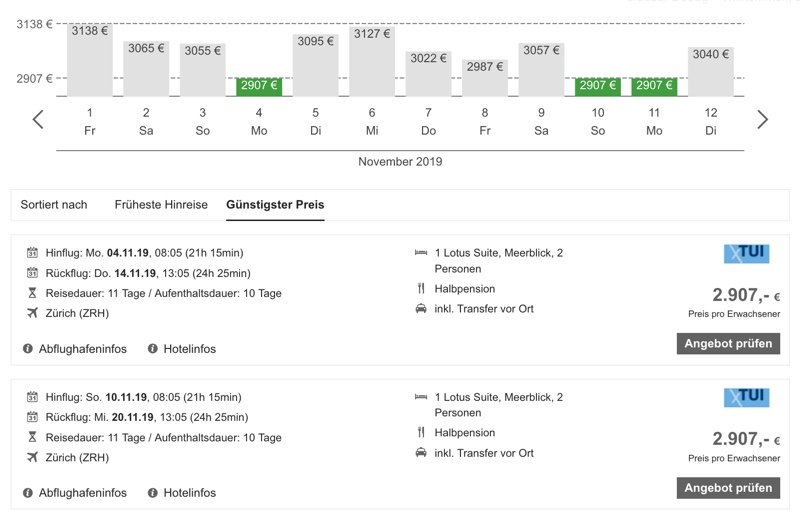Click info icon beside first Abflughafeninfos
Screen dimensions: 800x518
point(28,349)
